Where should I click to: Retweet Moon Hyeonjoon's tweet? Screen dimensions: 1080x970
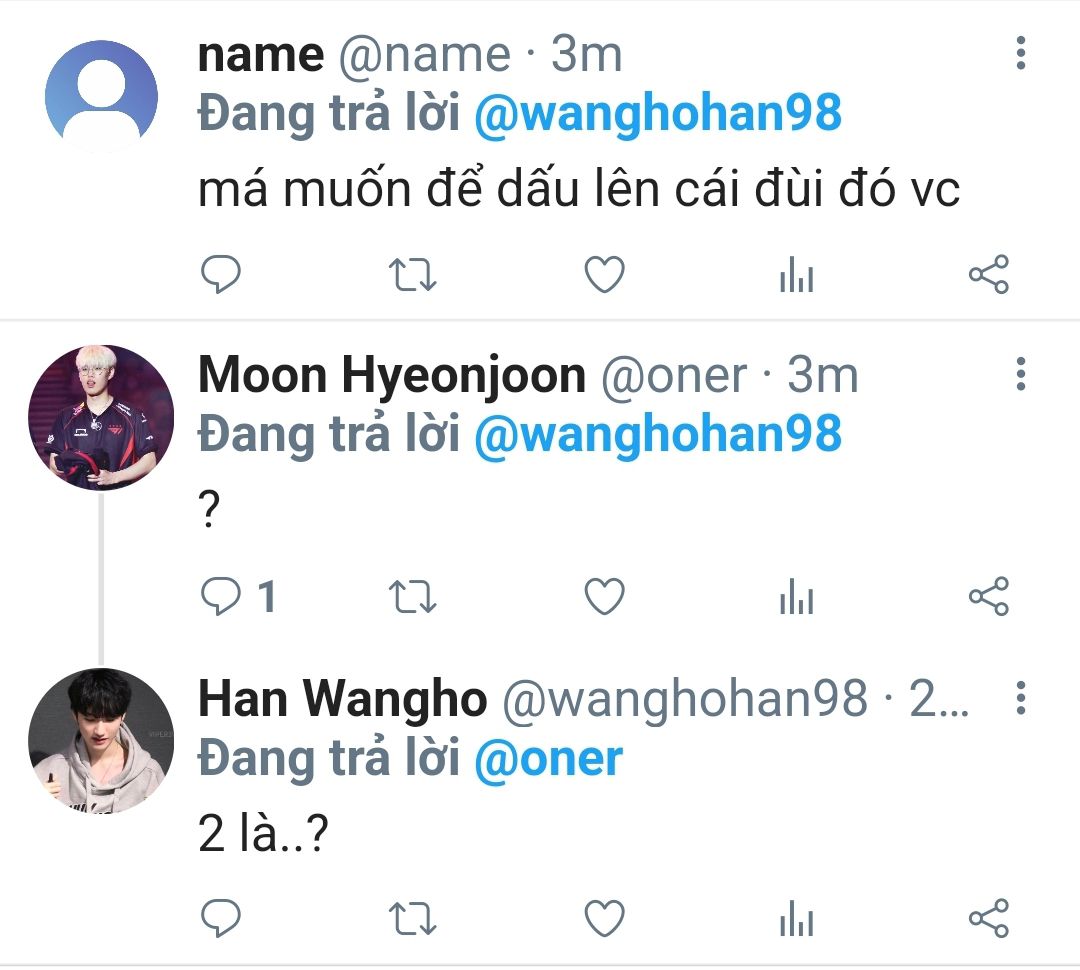411,598
